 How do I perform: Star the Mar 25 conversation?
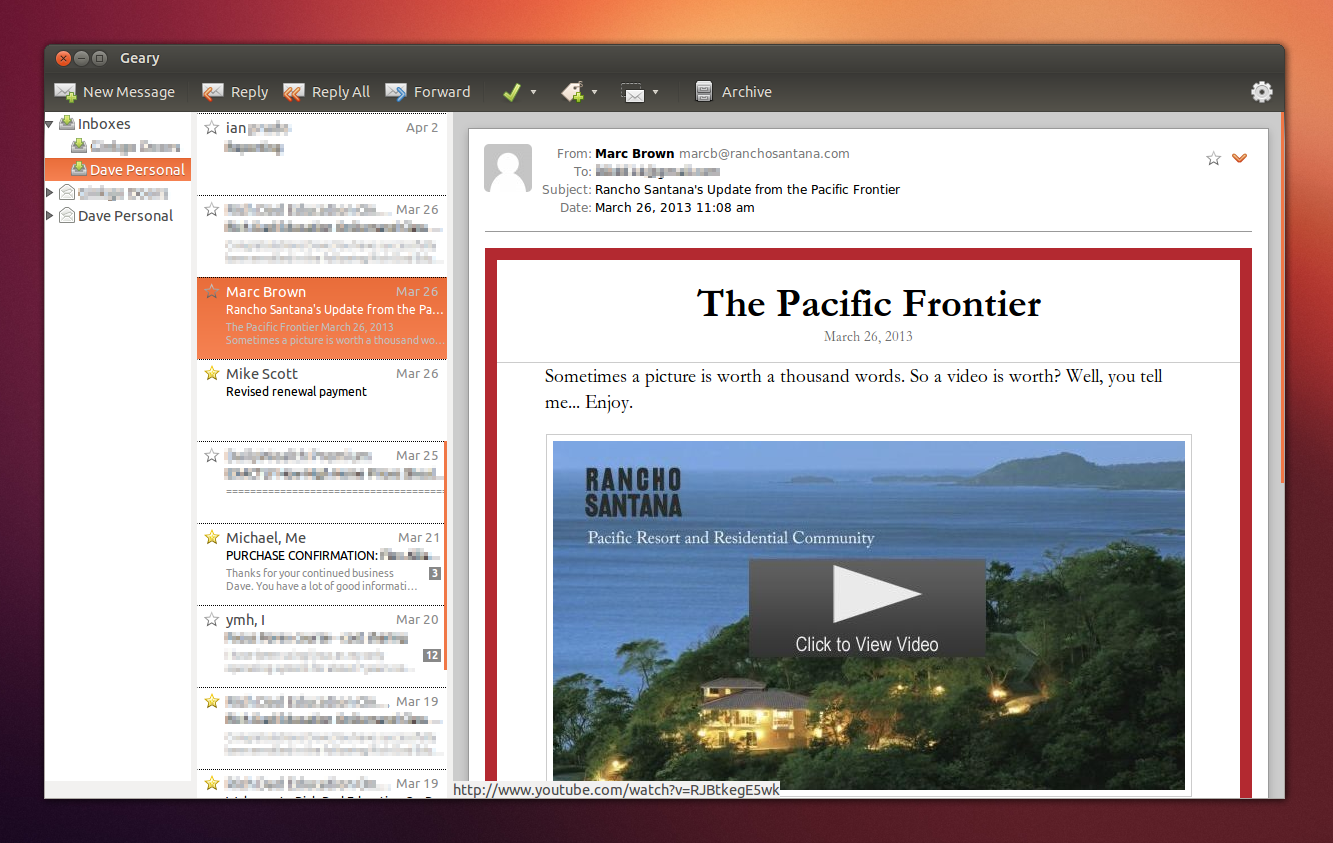[x=212, y=456]
